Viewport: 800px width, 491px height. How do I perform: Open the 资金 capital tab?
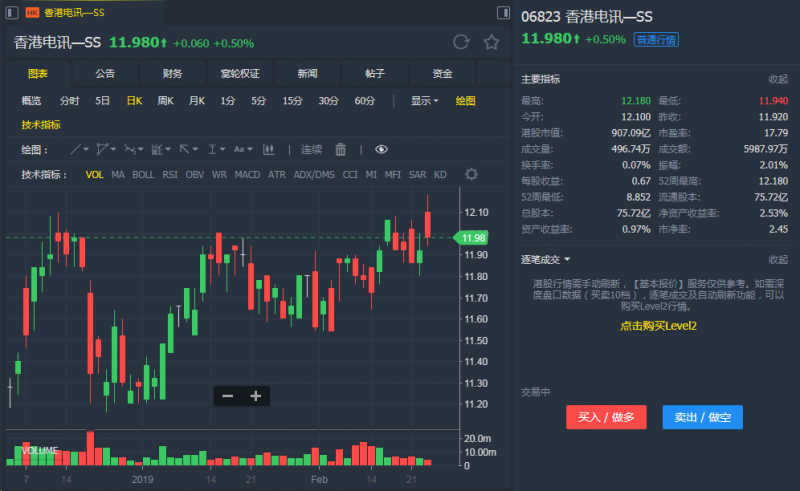click(x=442, y=73)
